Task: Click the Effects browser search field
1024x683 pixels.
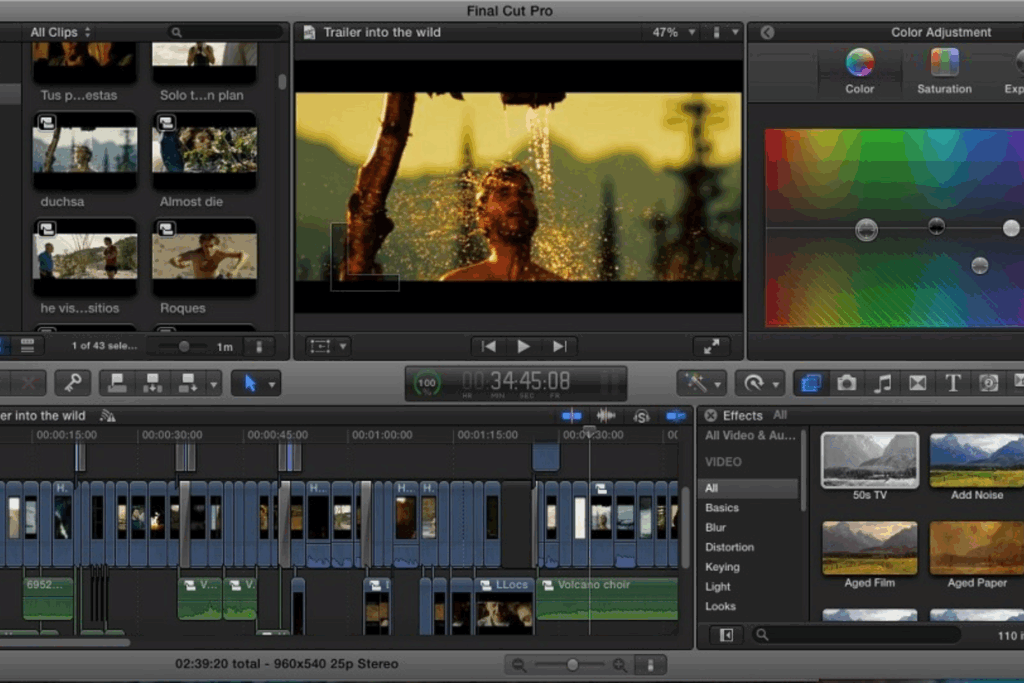Action: 857,635
